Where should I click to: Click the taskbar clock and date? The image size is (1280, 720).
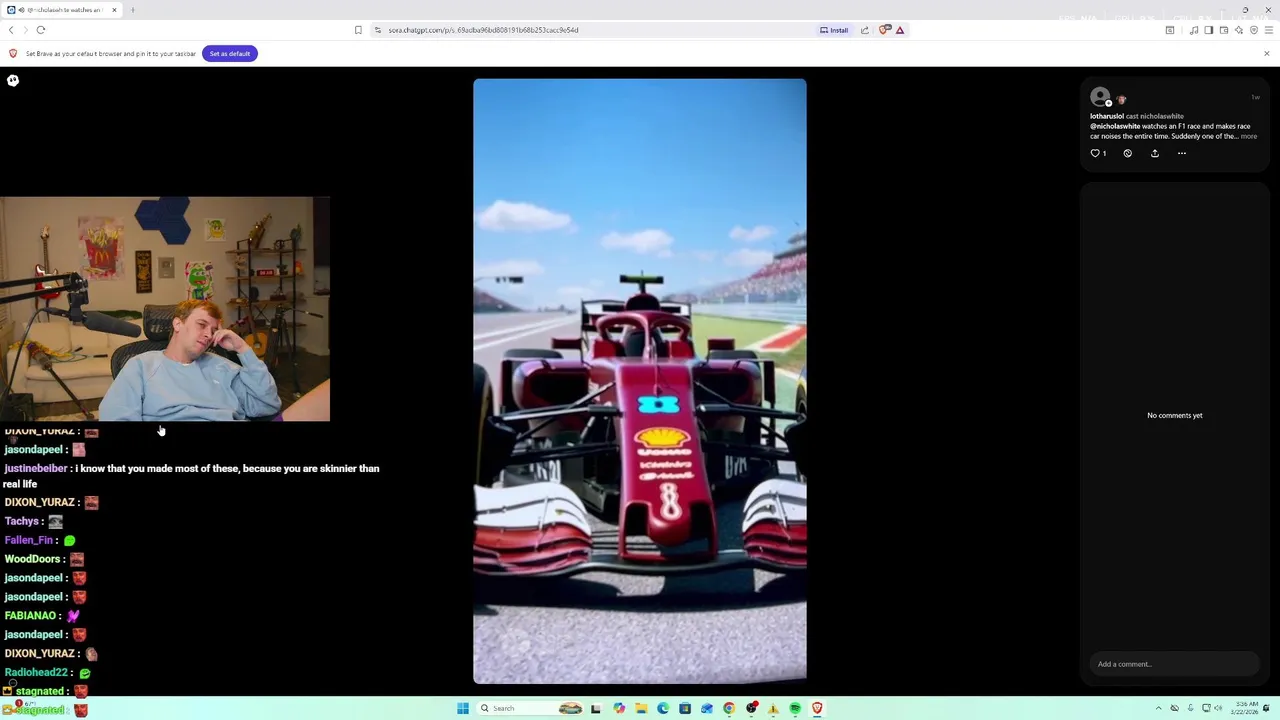(x=1246, y=708)
